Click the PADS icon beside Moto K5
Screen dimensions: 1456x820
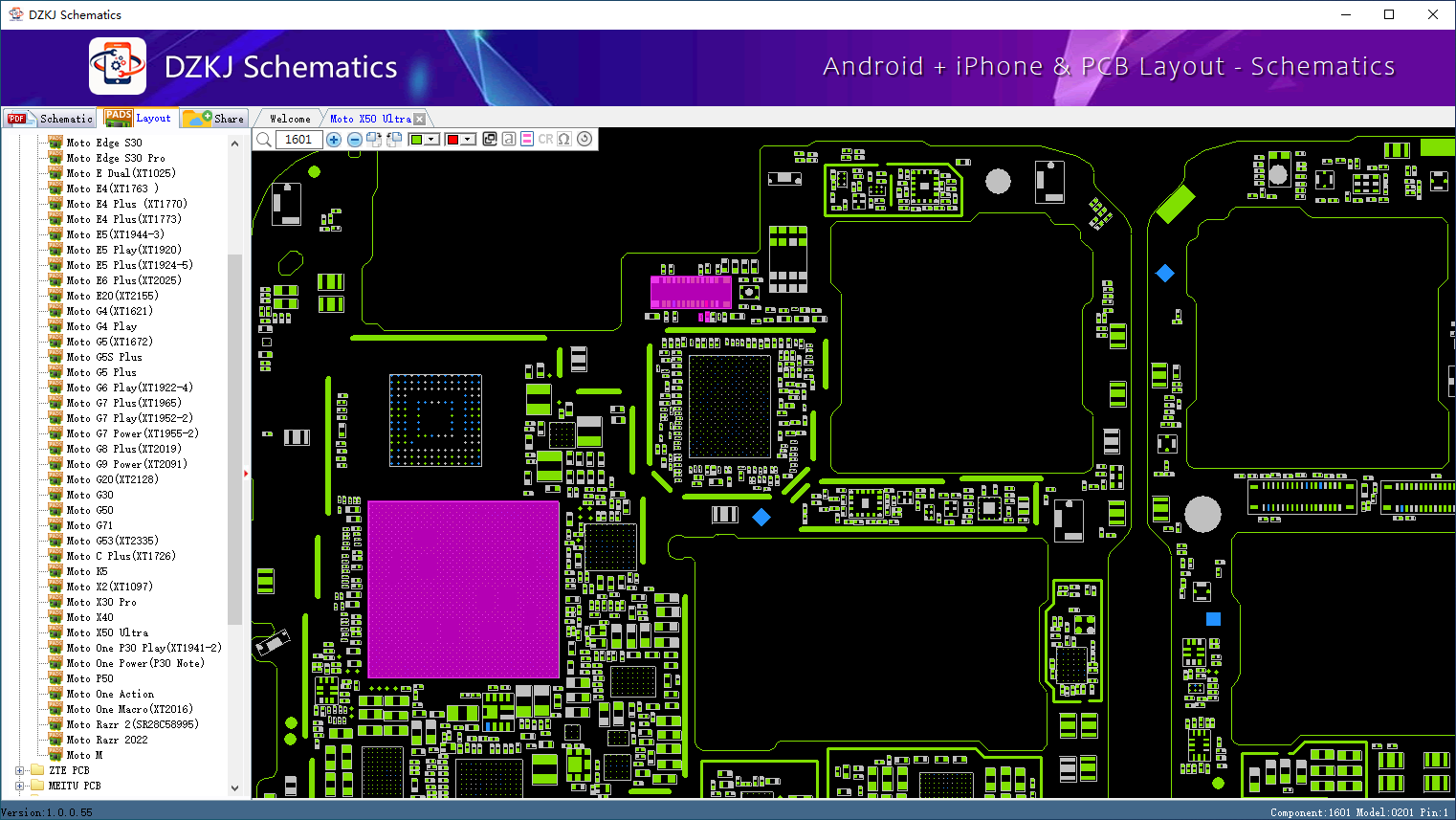55,571
